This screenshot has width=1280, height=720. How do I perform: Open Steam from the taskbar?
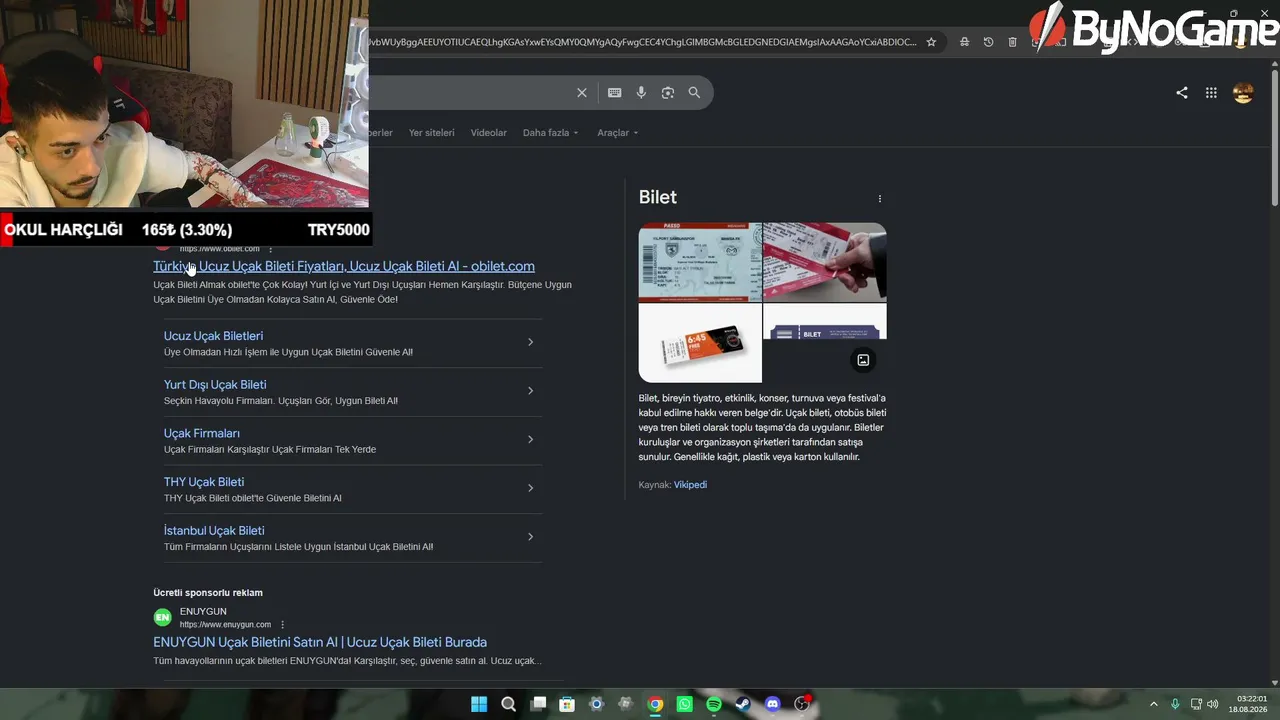(743, 704)
